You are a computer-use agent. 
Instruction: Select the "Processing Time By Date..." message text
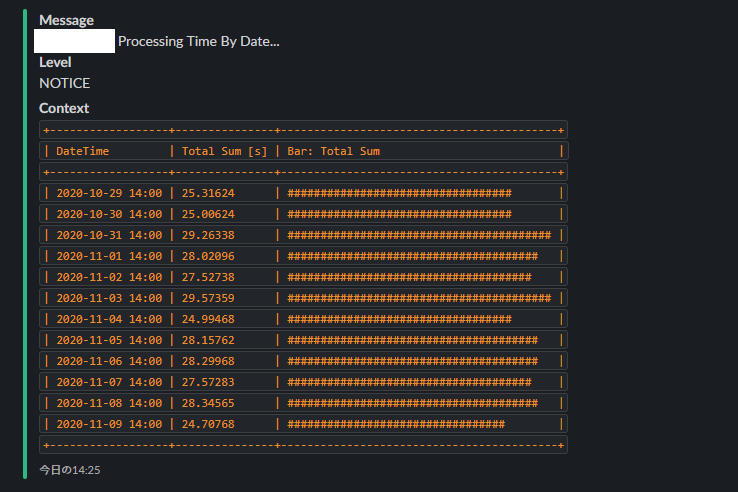(199, 41)
